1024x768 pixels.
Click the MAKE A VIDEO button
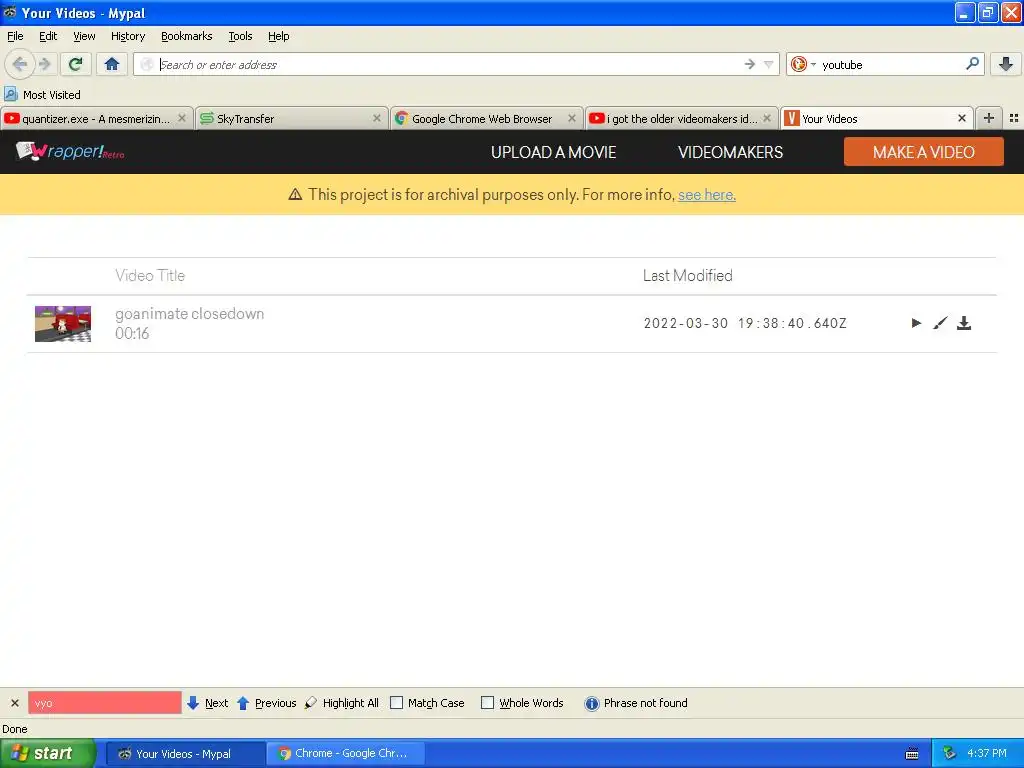(x=923, y=152)
